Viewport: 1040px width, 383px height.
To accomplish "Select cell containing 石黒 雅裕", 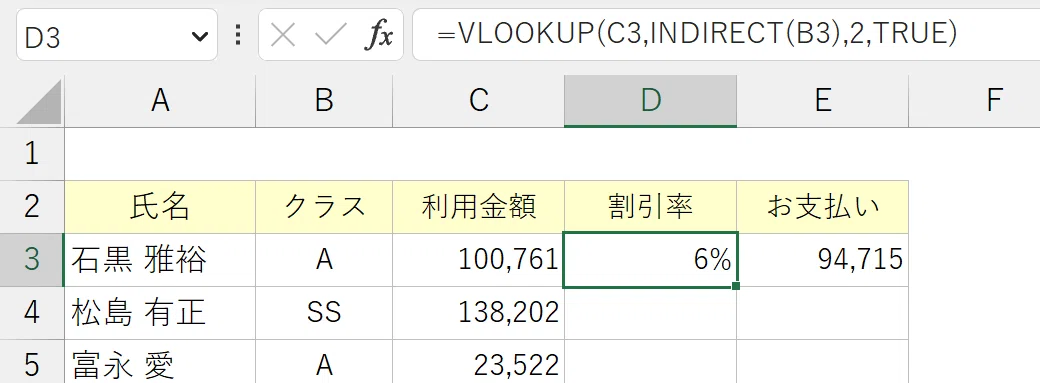I will (160, 260).
